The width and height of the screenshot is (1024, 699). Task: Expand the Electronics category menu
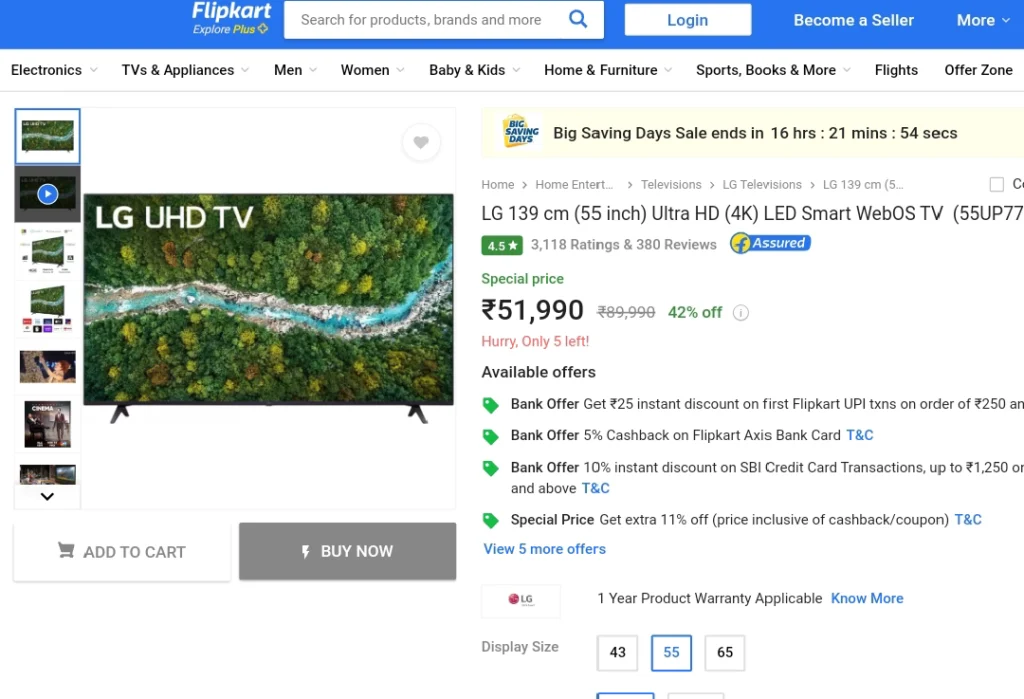coord(54,70)
